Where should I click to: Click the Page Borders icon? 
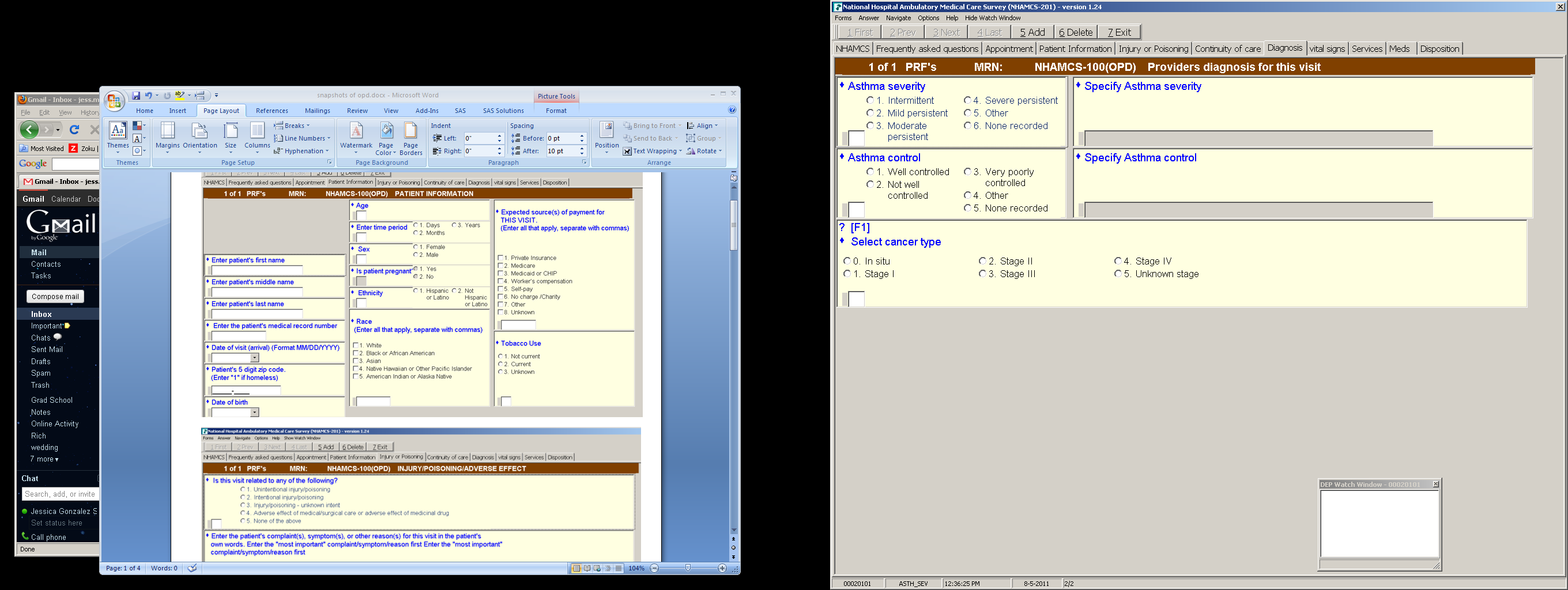(x=411, y=138)
